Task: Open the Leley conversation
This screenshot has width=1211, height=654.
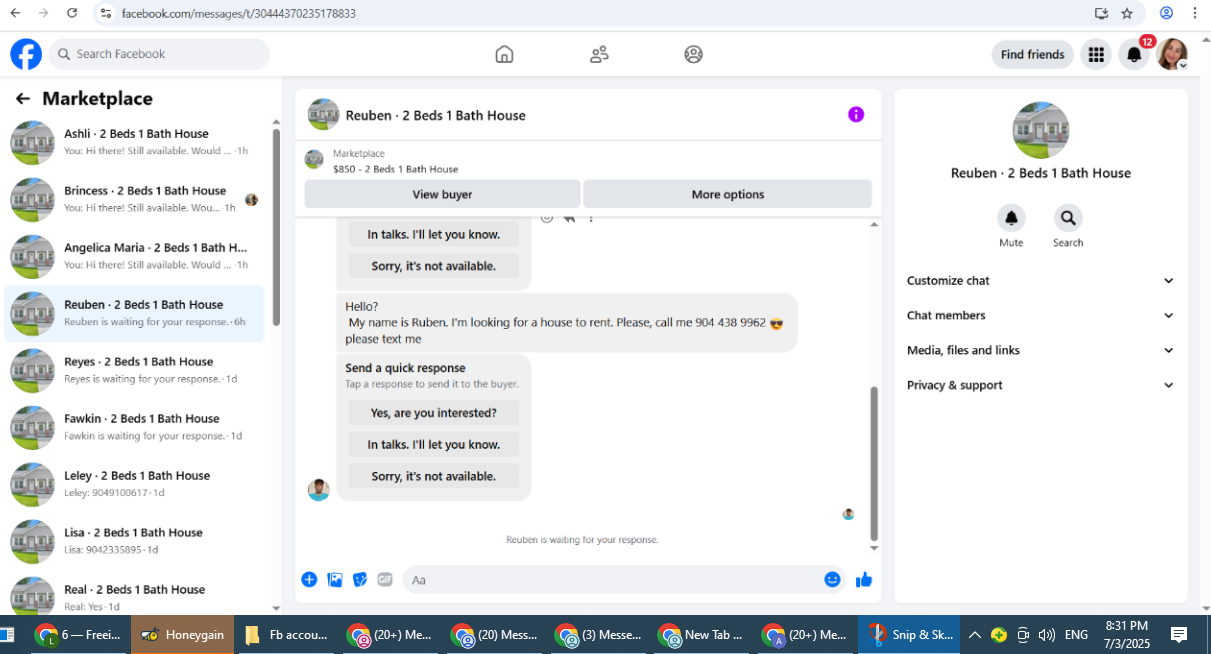Action: pos(135,484)
